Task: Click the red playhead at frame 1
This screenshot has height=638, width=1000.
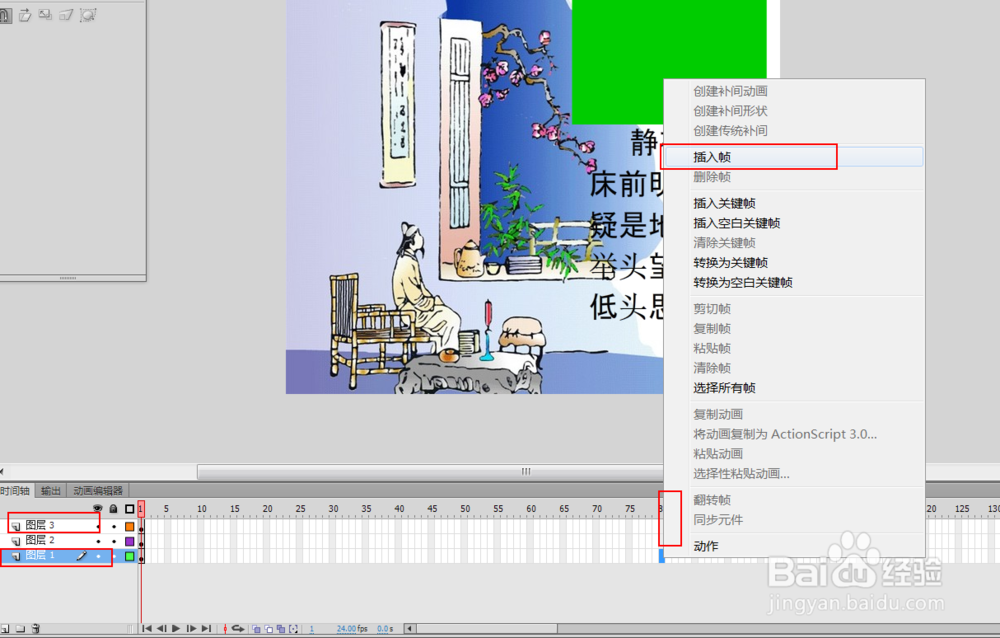Action: [x=141, y=508]
